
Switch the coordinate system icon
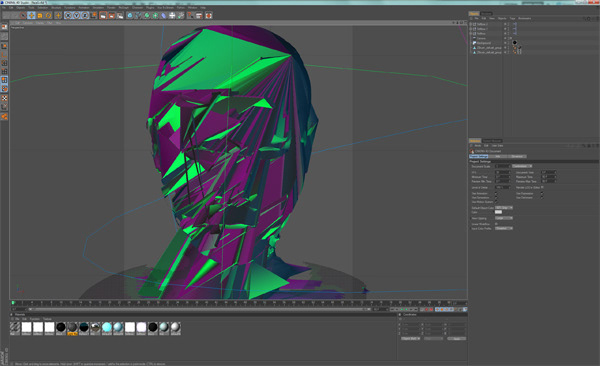[93, 15]
